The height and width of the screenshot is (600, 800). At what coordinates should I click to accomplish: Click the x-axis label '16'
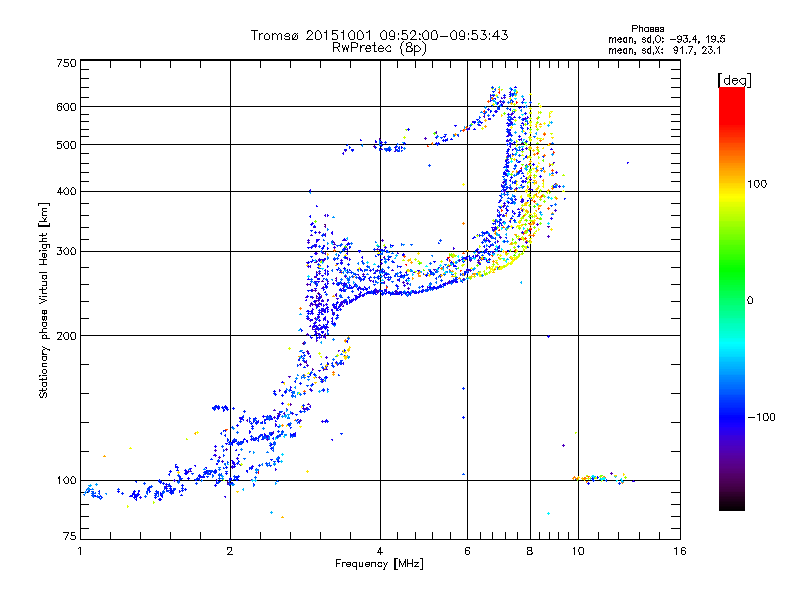point(680,551)
